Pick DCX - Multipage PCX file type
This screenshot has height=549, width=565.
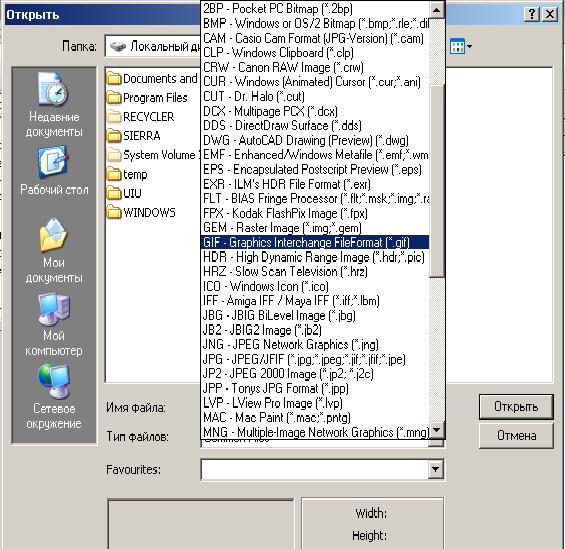(x=315, y=111)
